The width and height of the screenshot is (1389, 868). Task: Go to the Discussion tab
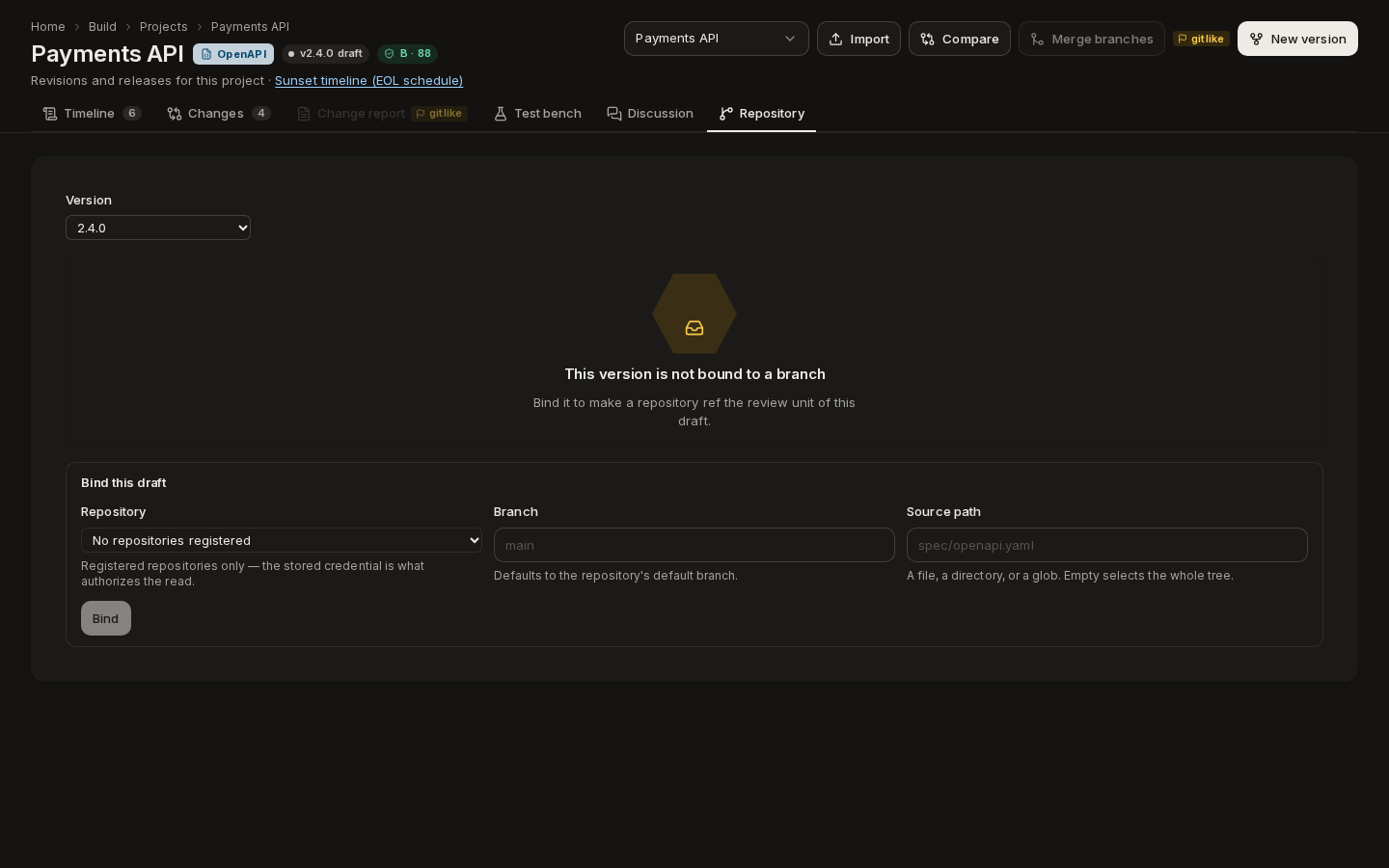pos(650,114)
